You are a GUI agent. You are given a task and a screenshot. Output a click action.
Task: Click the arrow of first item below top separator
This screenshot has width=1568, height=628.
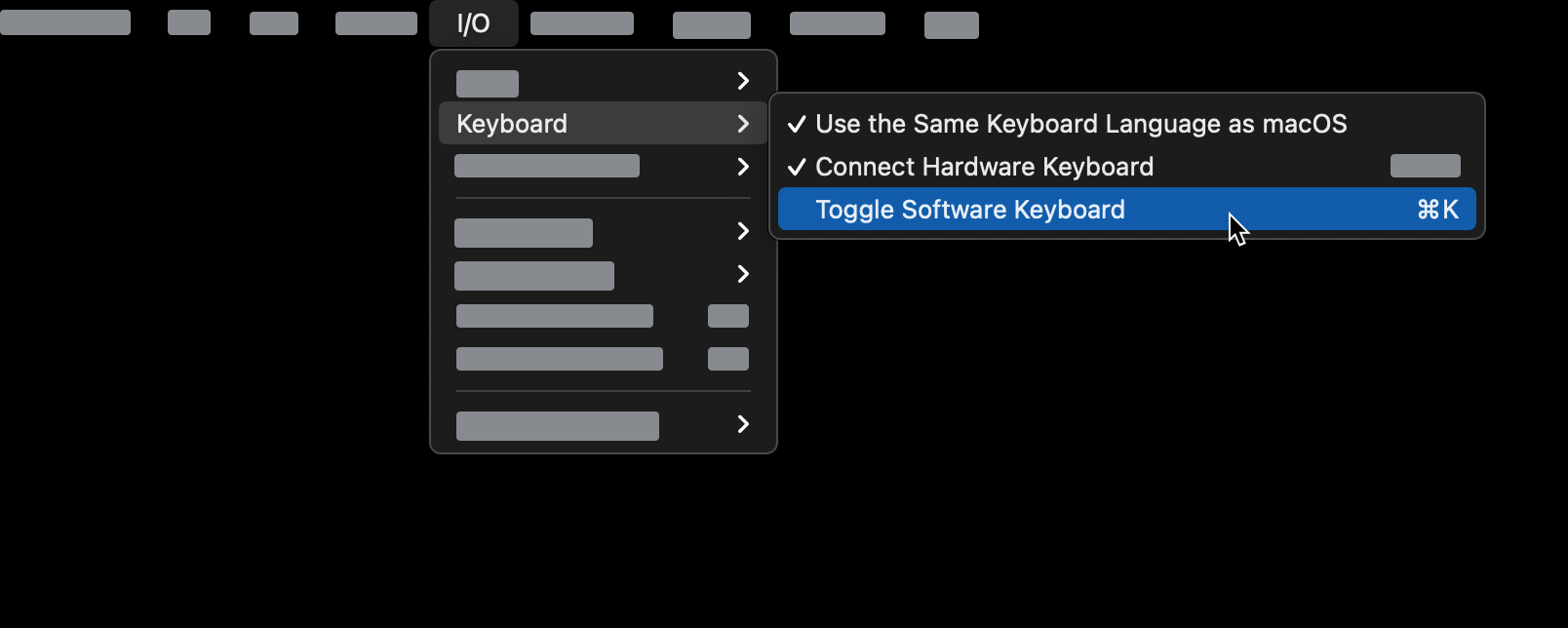point(743,231)
